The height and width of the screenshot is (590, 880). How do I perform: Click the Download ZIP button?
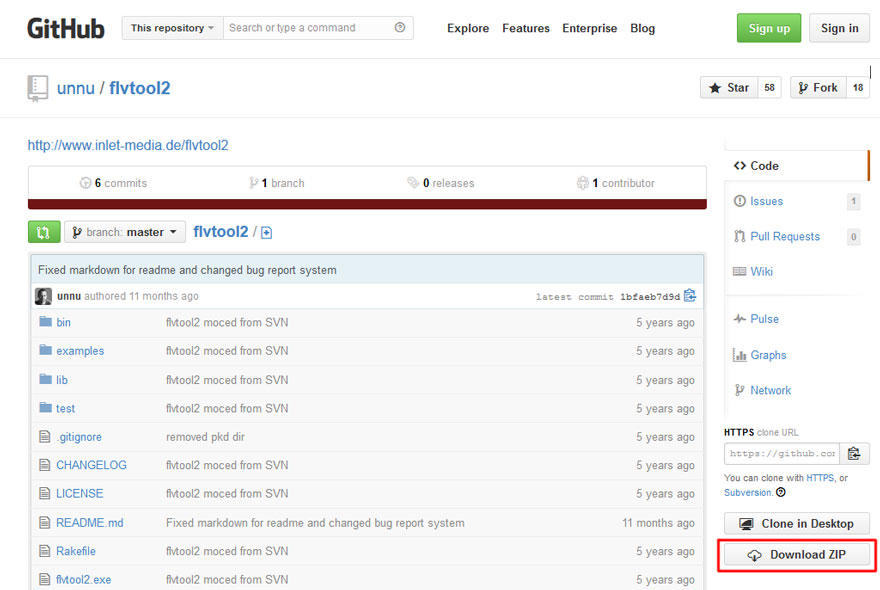pyautogui.click(x=797, y=555)
